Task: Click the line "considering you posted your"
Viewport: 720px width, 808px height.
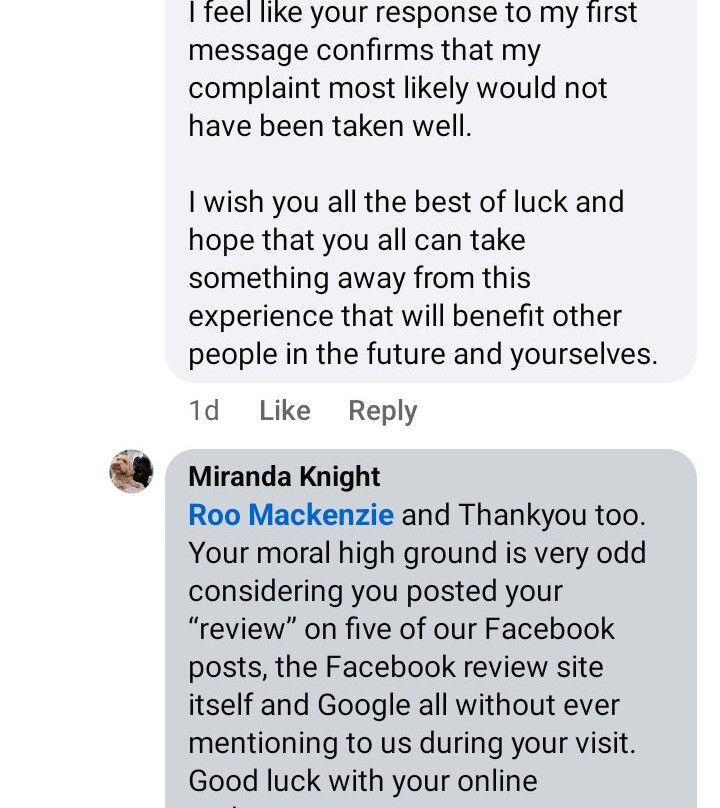Action: (375, 591)
